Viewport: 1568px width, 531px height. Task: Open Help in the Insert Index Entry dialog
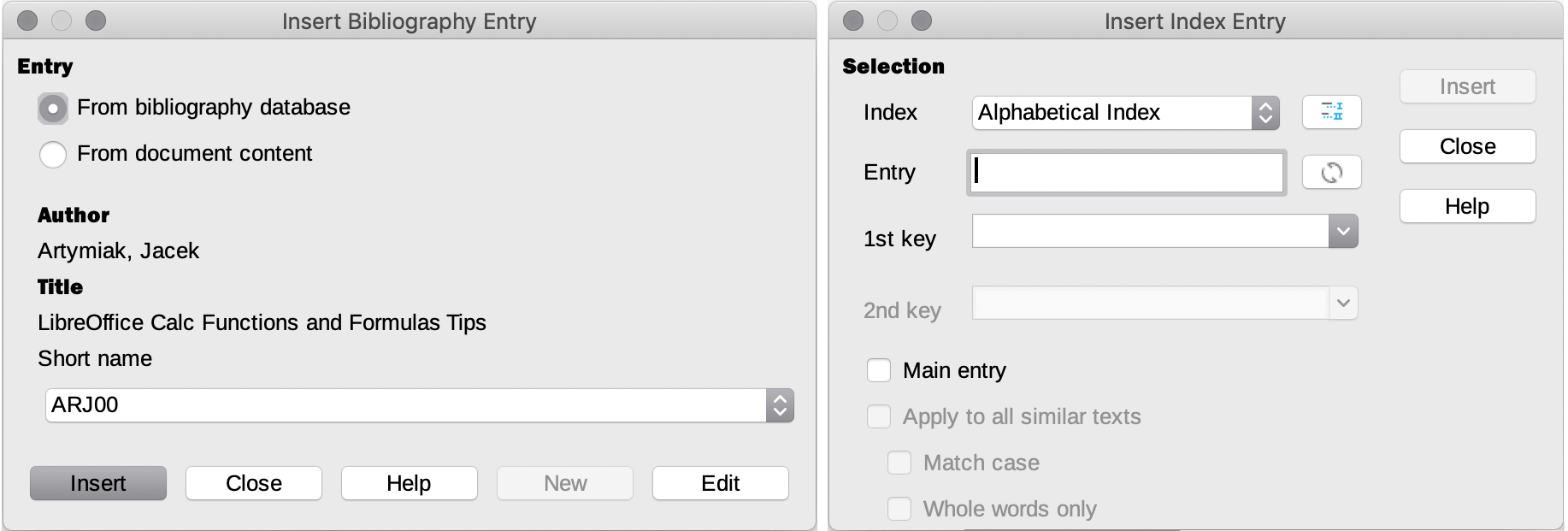coord(1467,206)
